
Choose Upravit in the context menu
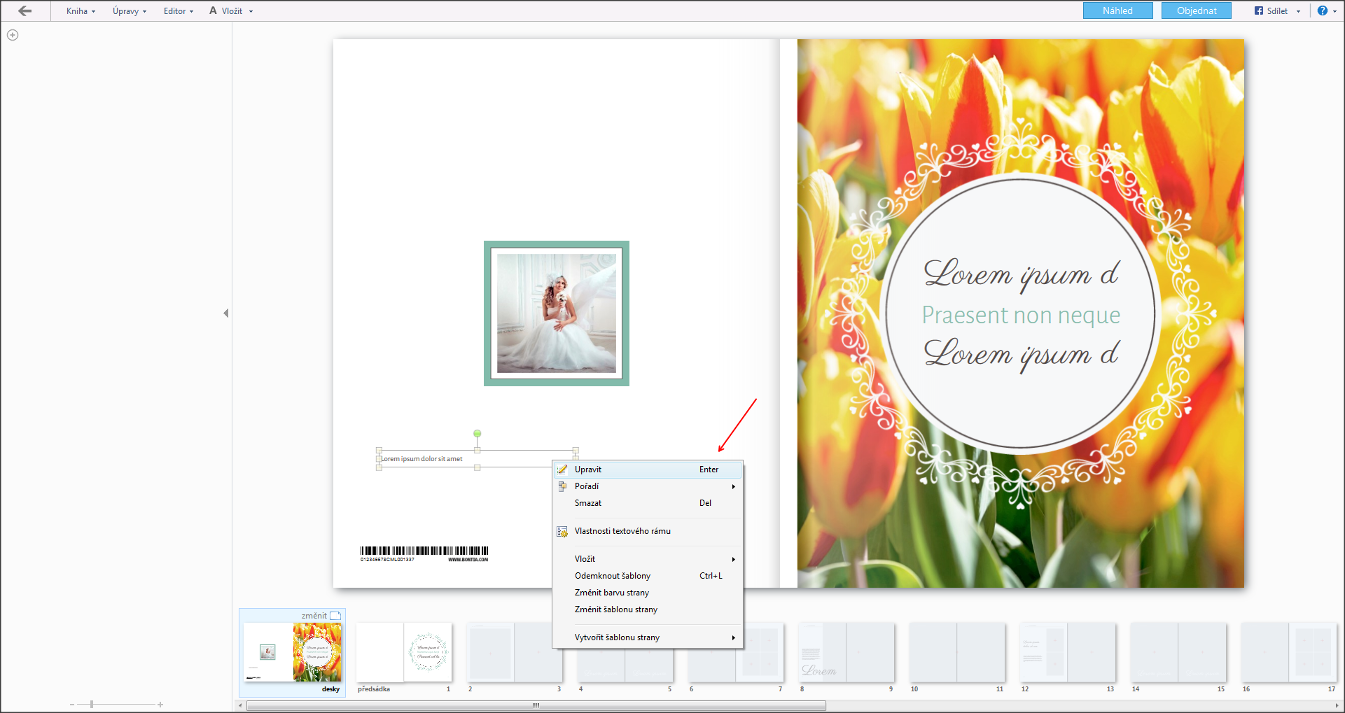point(648,469)
